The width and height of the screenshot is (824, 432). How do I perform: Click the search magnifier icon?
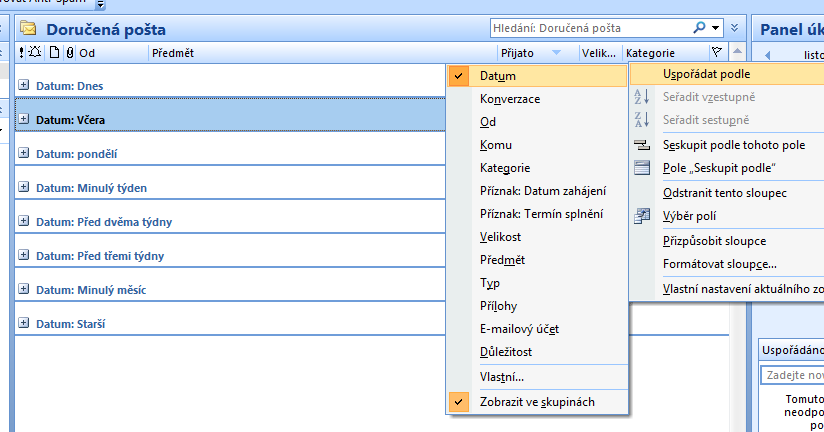pyautogui.click(x=701, y=28)
